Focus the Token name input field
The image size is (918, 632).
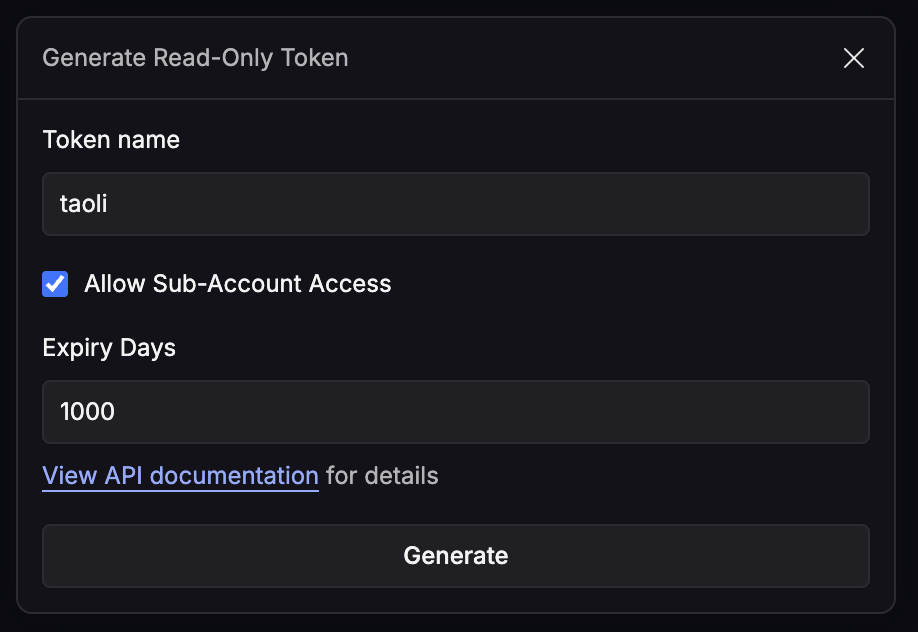(455, 204)
